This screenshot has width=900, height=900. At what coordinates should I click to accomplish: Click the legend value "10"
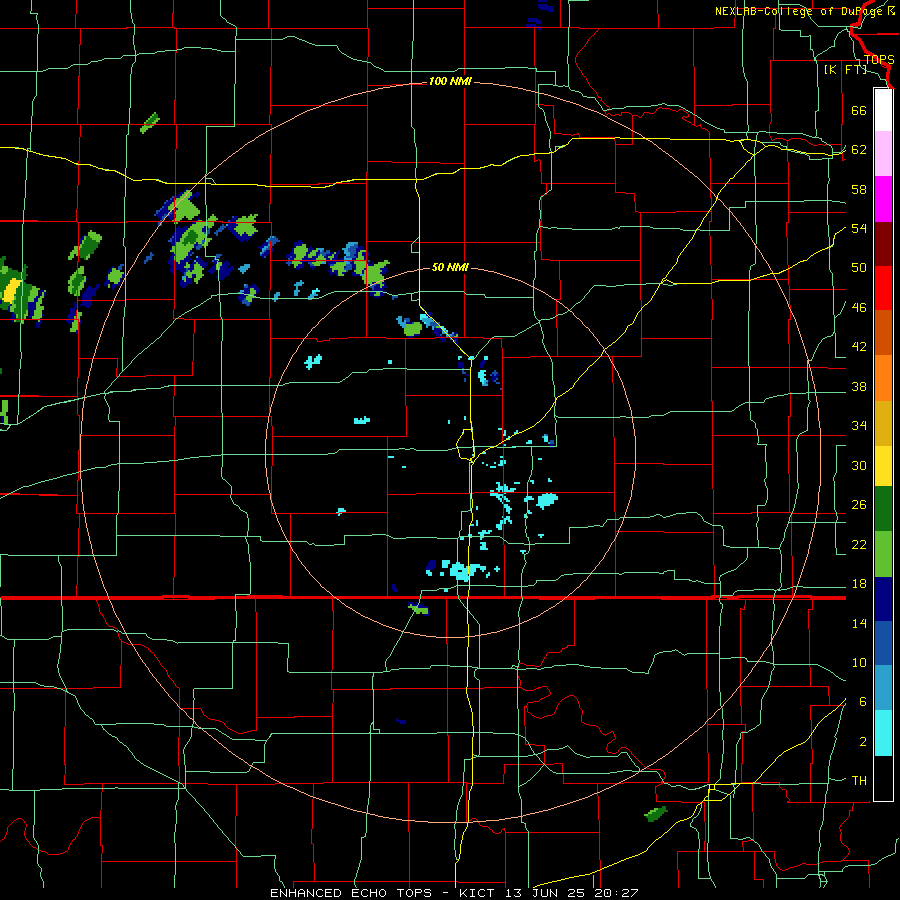(x=859, y=663)
